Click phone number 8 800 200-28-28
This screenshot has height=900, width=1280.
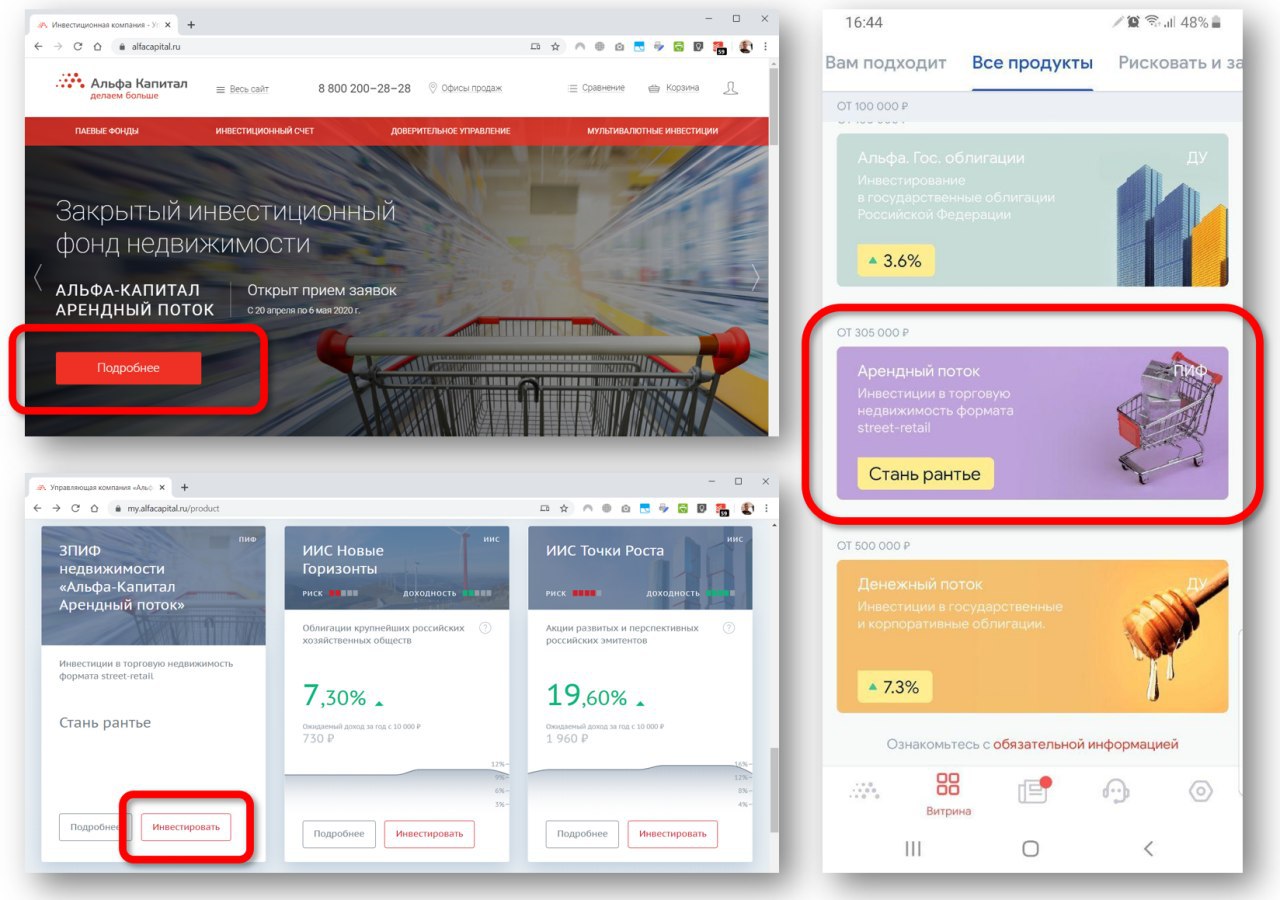[364, 88]
